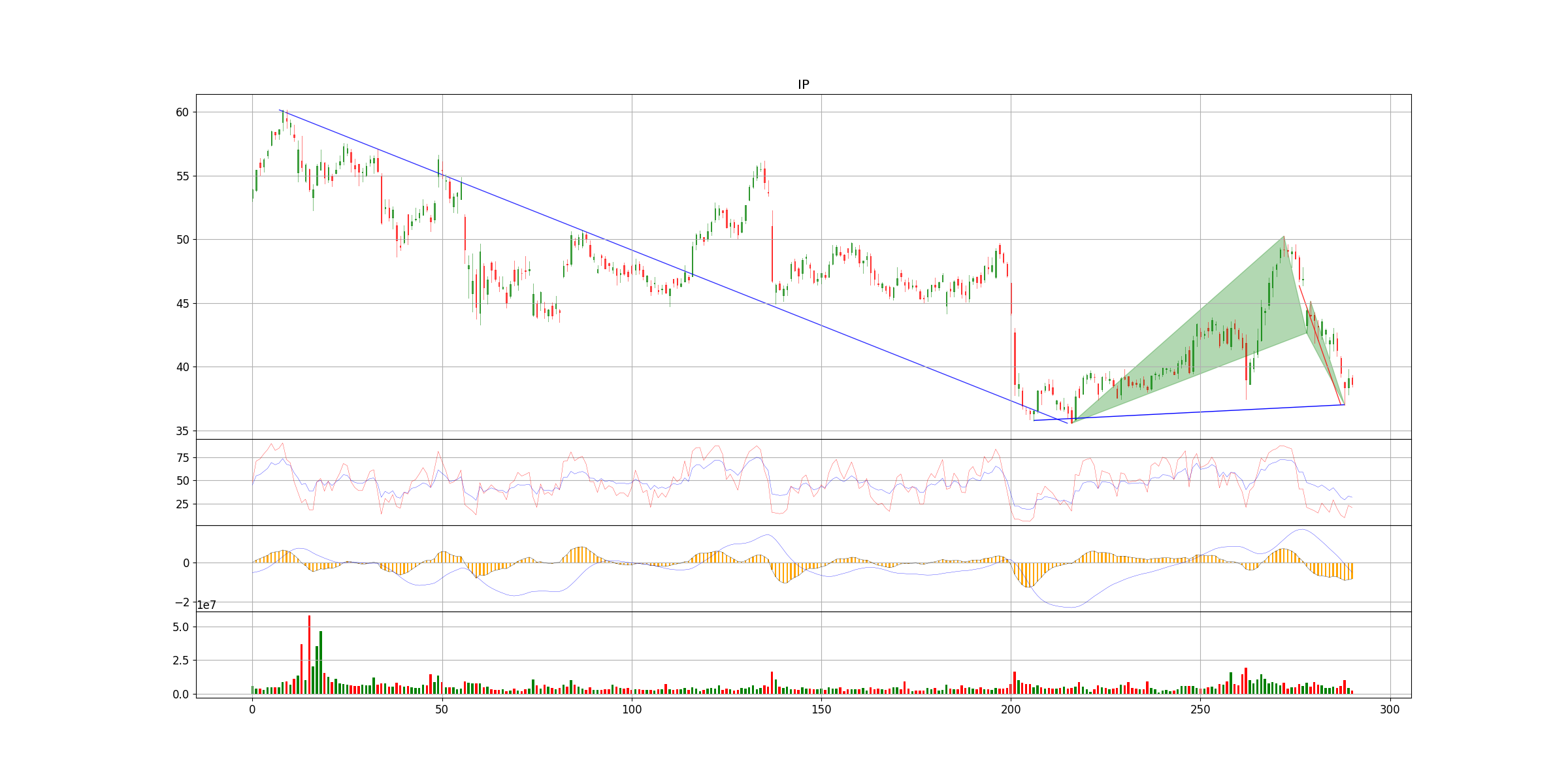1568x784 pixels.
Task: Click the chart title "IP"
Action: click(803, 85)
